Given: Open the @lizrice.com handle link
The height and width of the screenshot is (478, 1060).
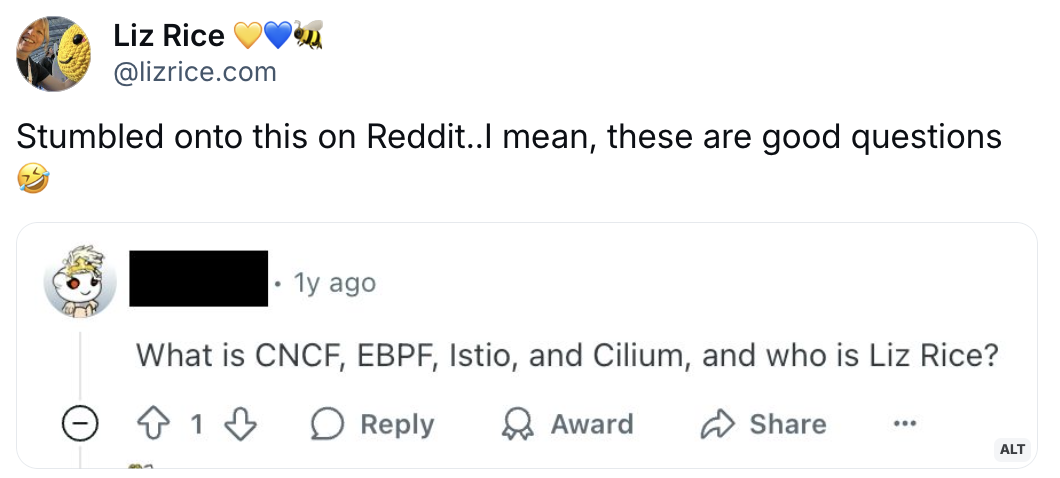Looking at the screenshot, I should [x=196, y=72].
